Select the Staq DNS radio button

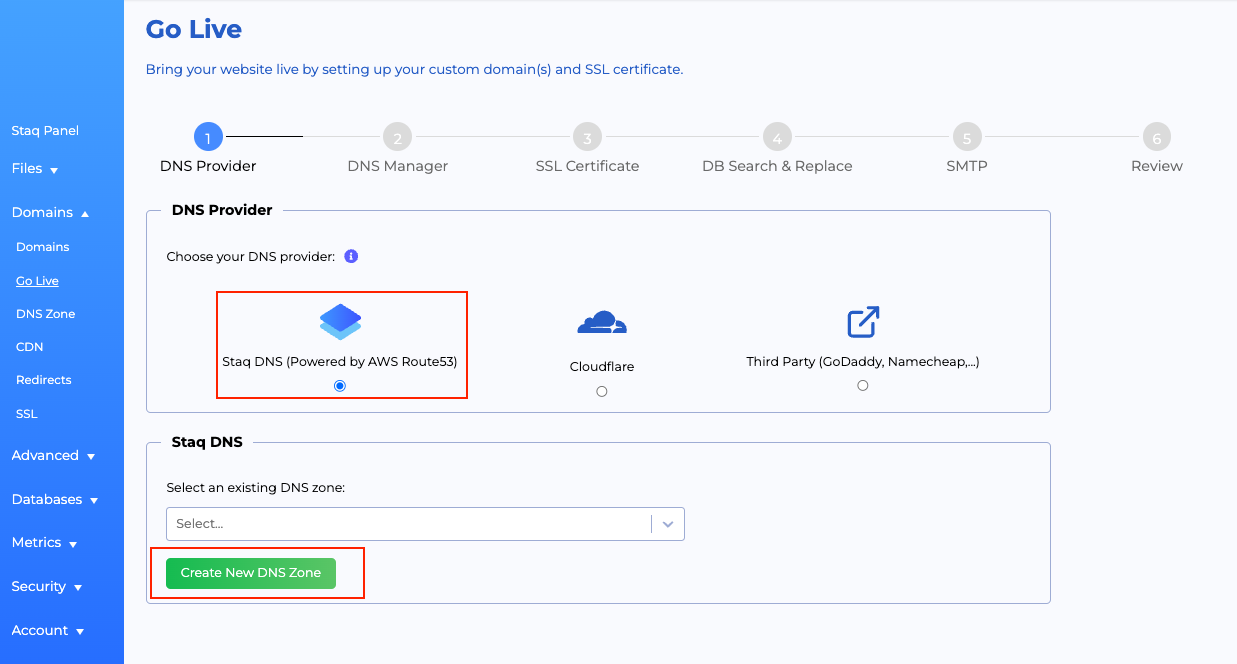tap(340, 386)
